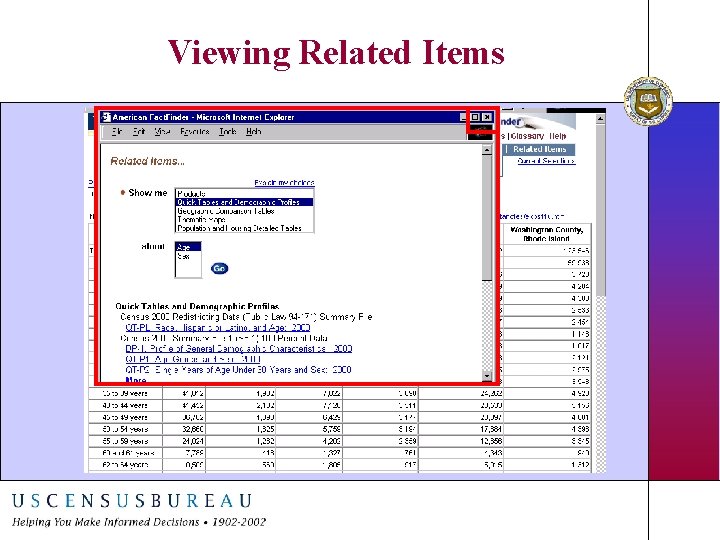Open the File menu in Internet Explorer
This screenshot has height=540, width=720.
point(117,132)
